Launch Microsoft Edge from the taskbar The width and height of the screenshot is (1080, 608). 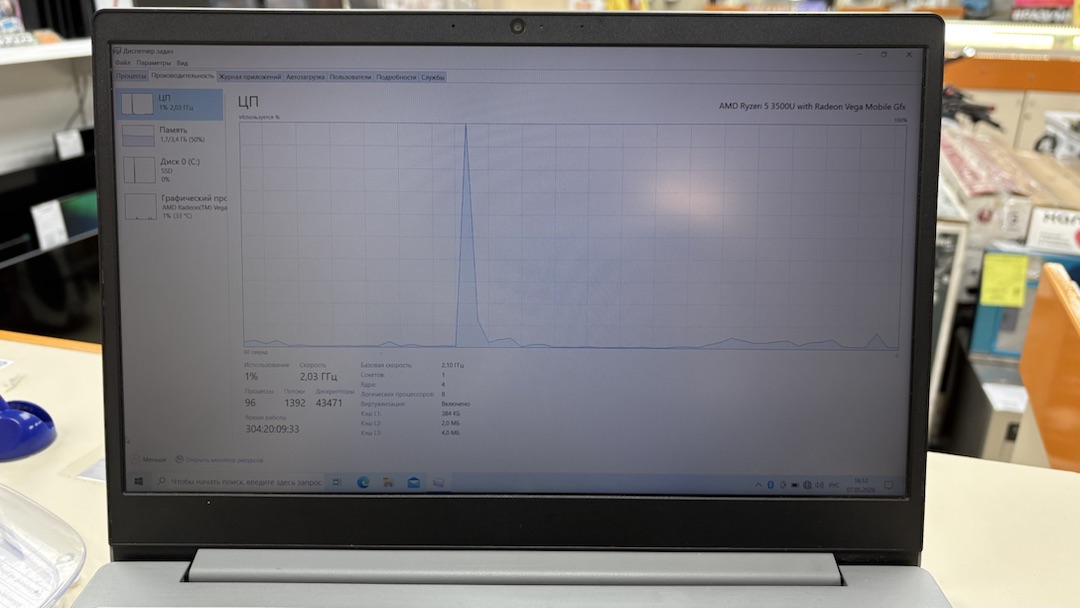coord(363,483)
